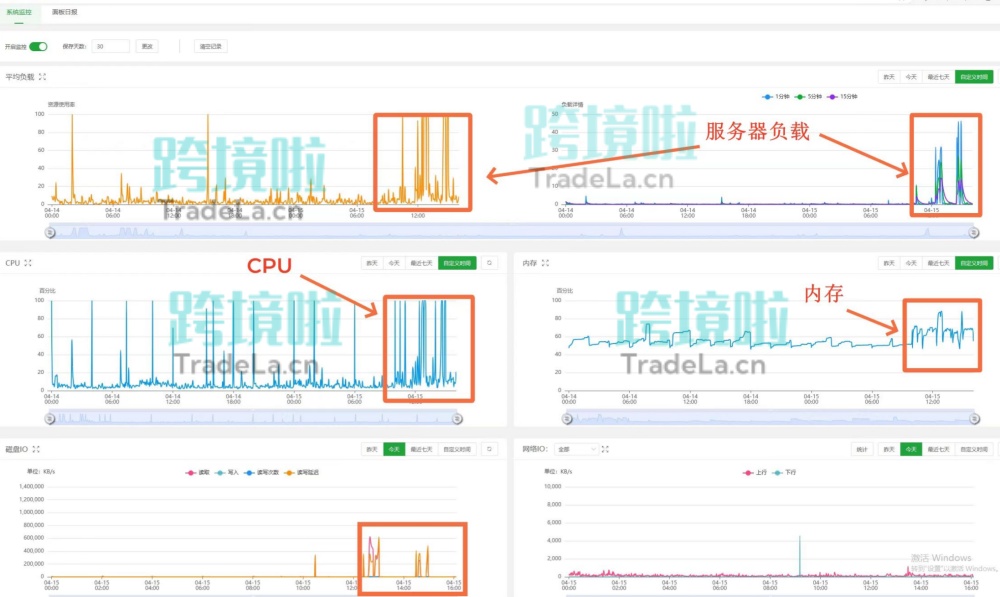Expand the 内存 chart to fullscreen

click(545, 263)
